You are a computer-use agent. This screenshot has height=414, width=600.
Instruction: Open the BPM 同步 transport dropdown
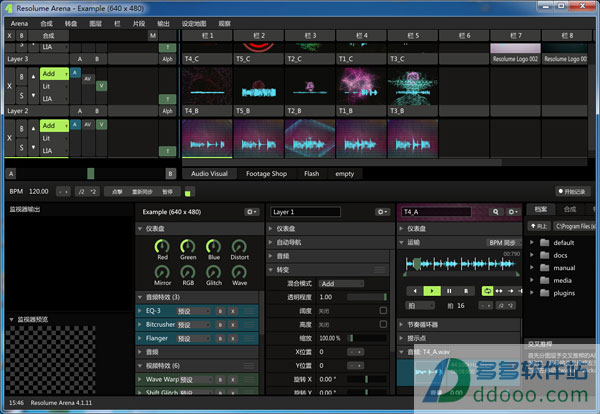tap(503, 243)
